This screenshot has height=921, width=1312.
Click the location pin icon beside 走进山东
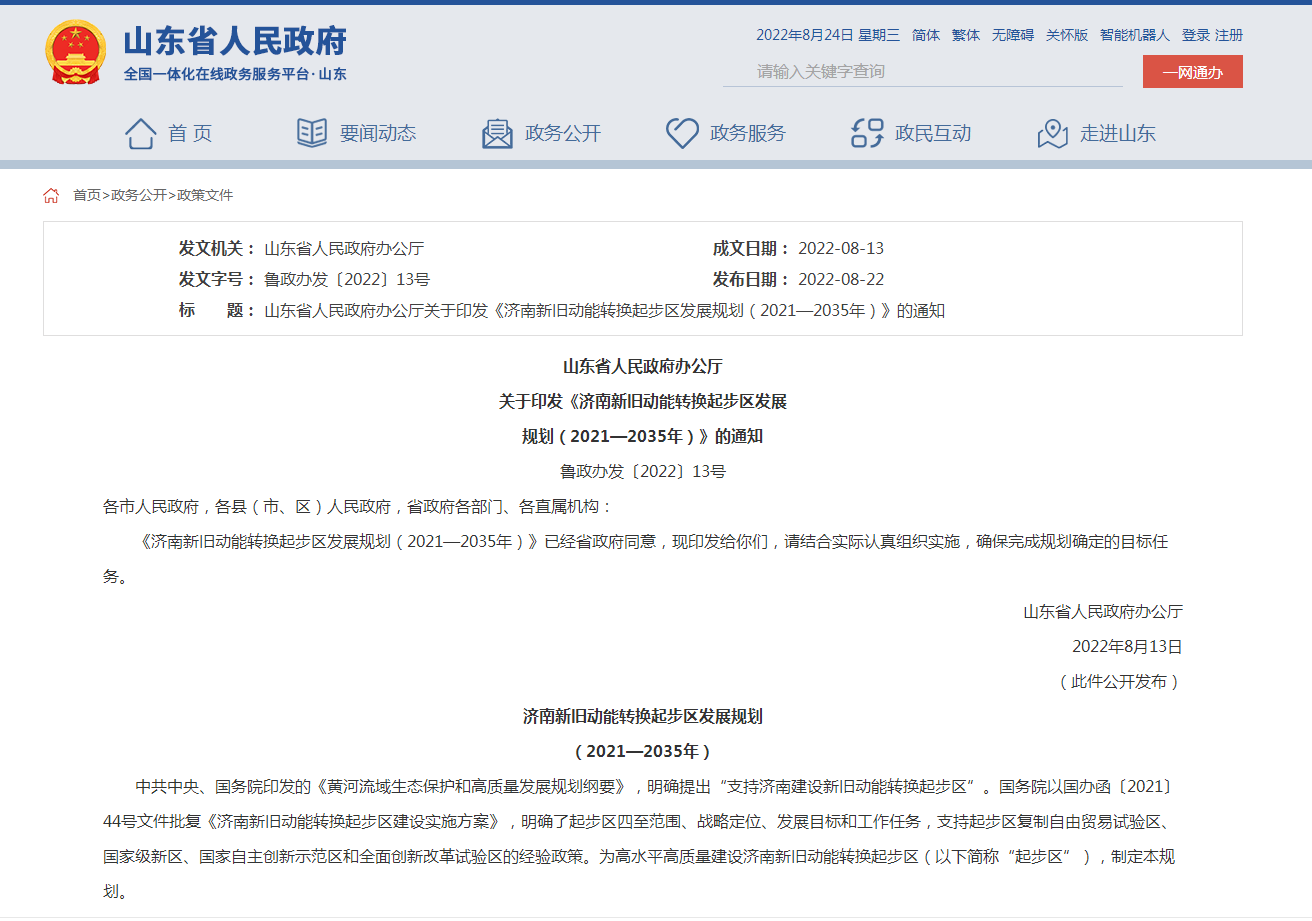coord(1052,131)
